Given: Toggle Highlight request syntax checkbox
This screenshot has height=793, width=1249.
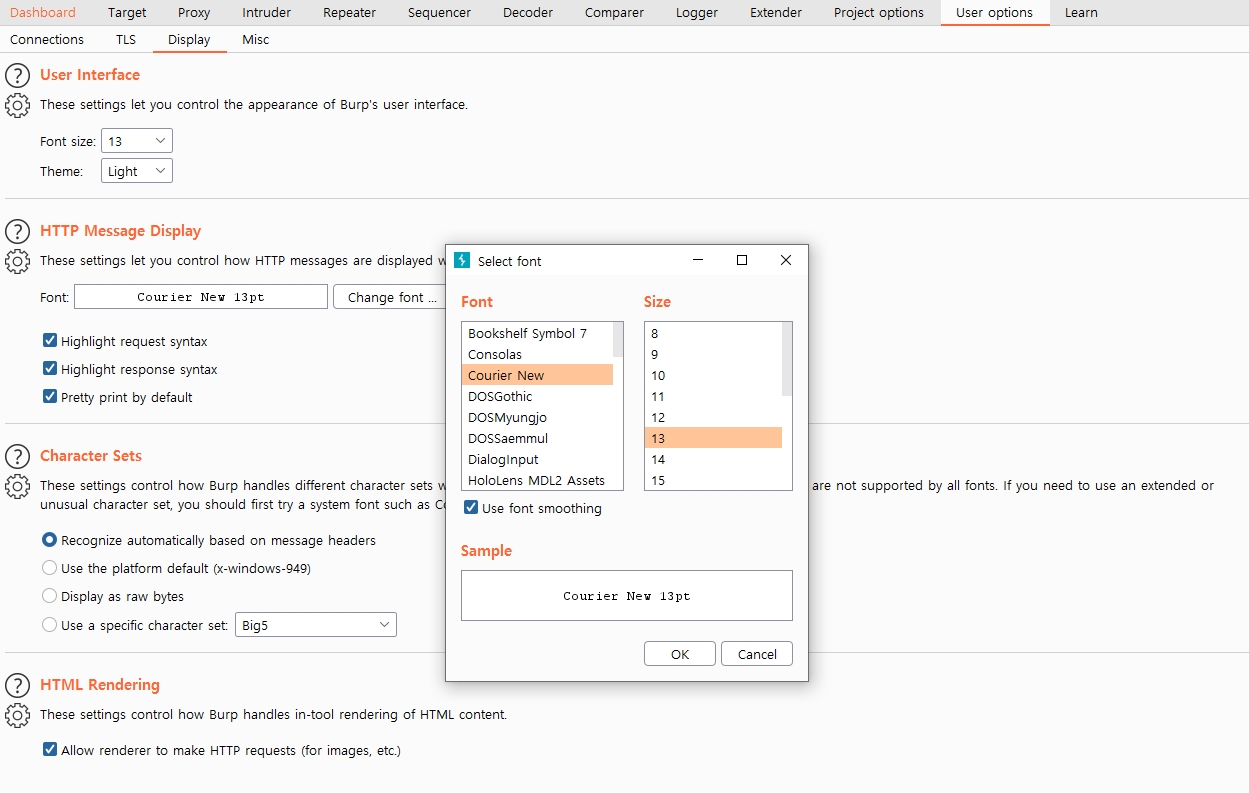Looking at the screenshot, I should [50, 341].
